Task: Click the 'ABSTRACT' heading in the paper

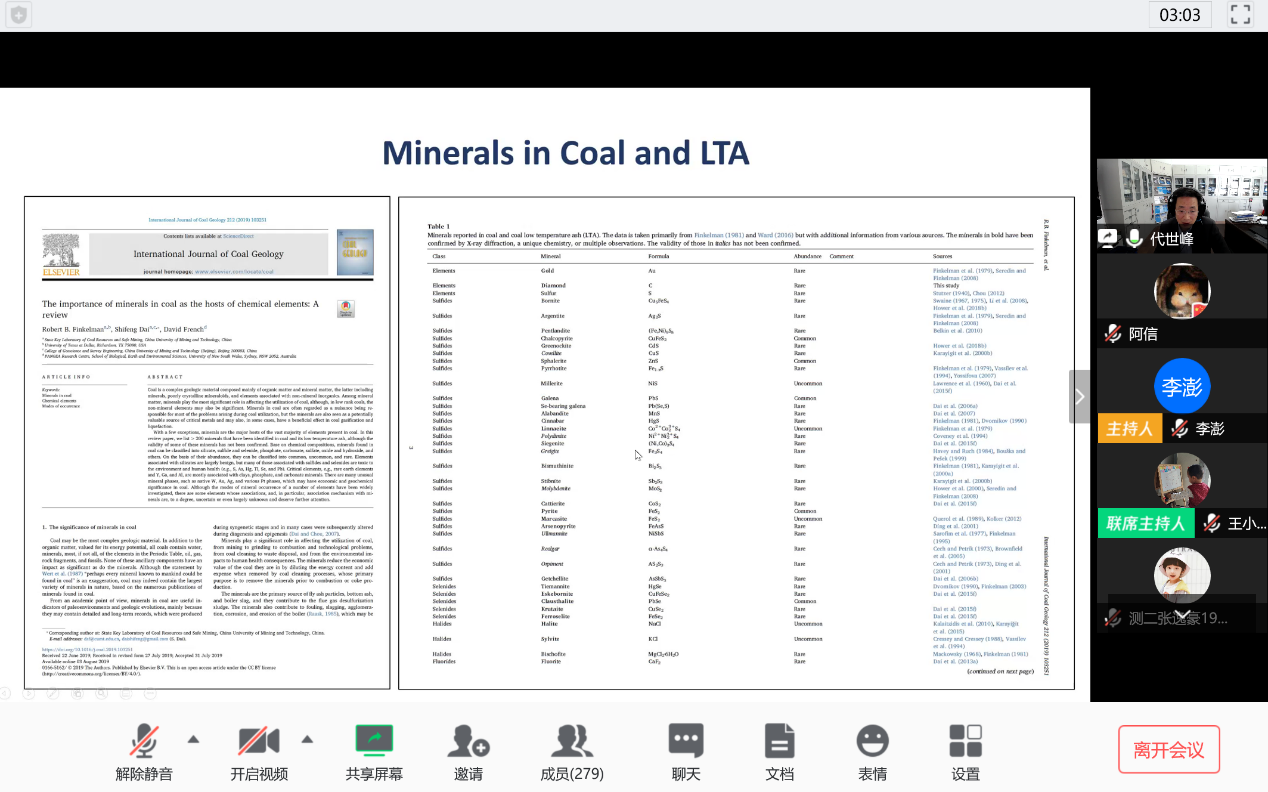Action: [165, 376]
